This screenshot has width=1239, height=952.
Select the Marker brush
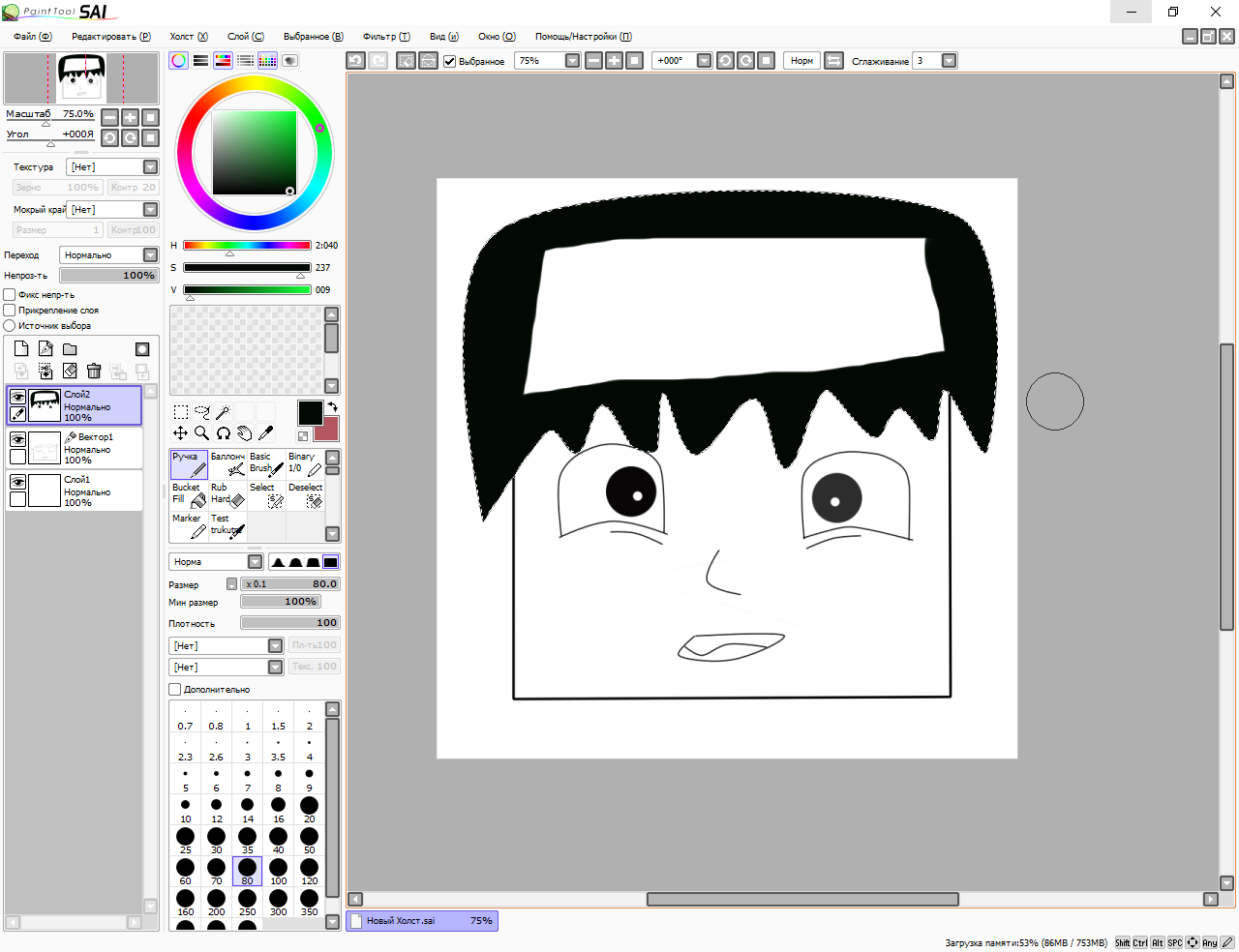[189, 525]
